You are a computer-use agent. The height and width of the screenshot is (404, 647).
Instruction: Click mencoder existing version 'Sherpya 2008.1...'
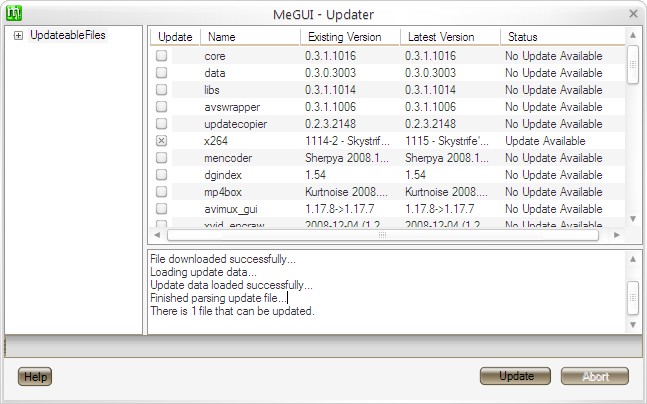coord(347,158)
